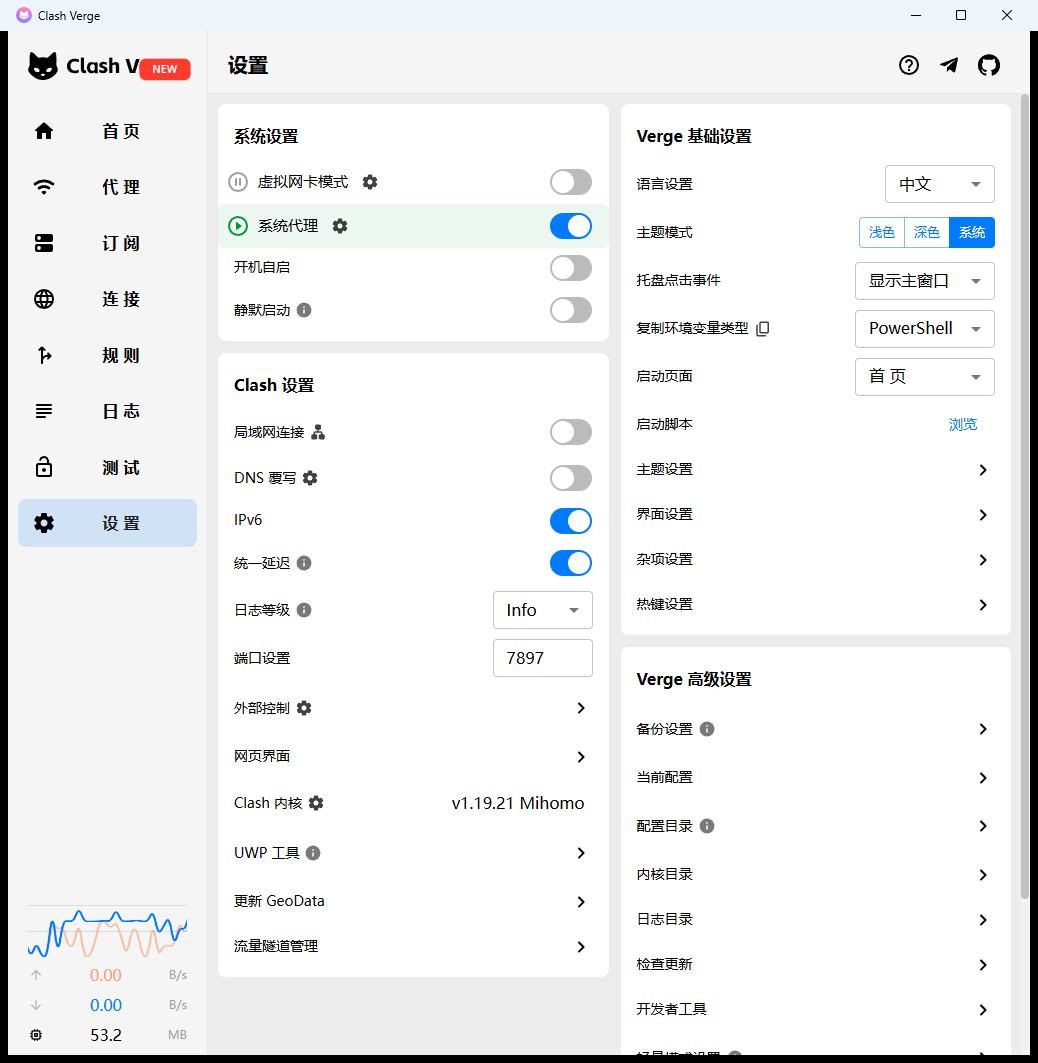
Task: Open the 语言设置 dropdown showing 中文
Action: click(x=940, y=184)
